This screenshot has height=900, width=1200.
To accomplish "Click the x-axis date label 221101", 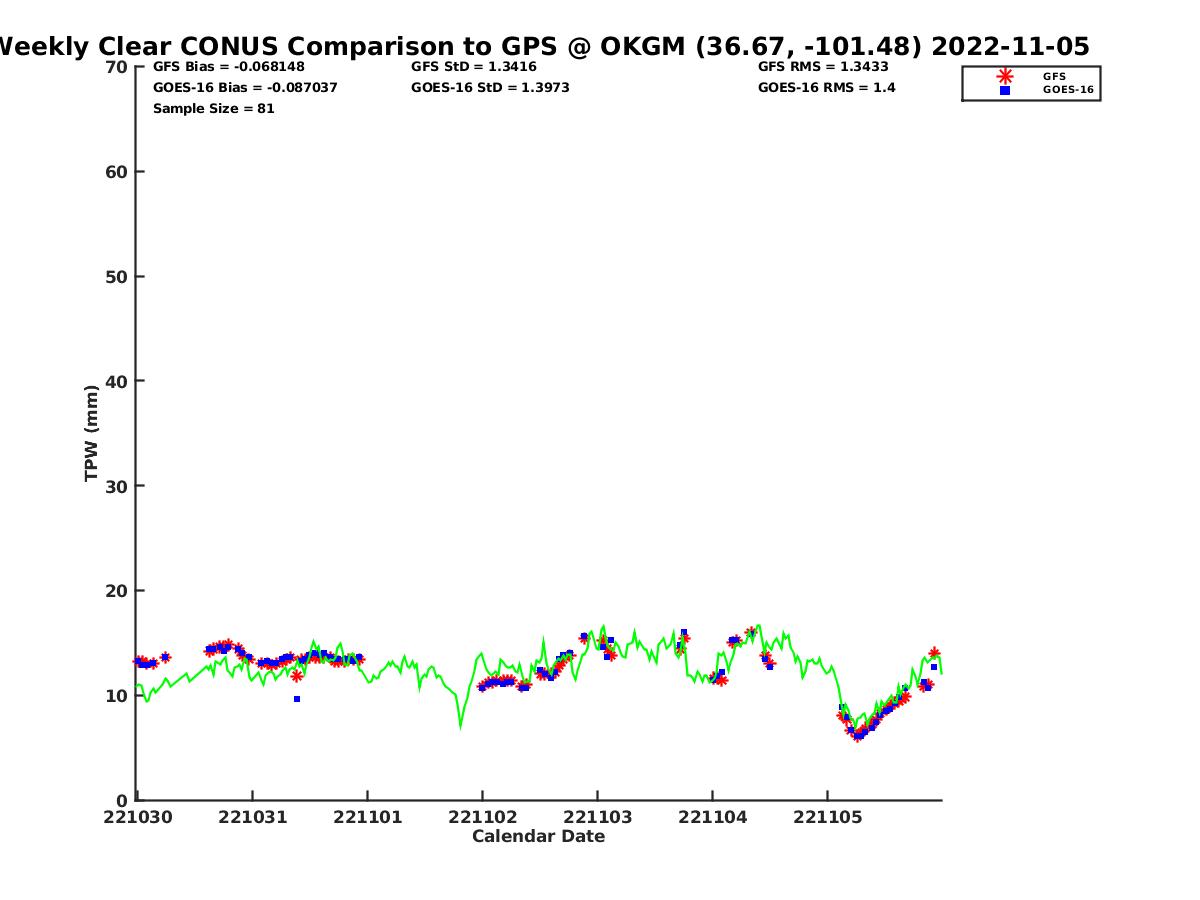I will pyautogui.click(x=367, y=817).
